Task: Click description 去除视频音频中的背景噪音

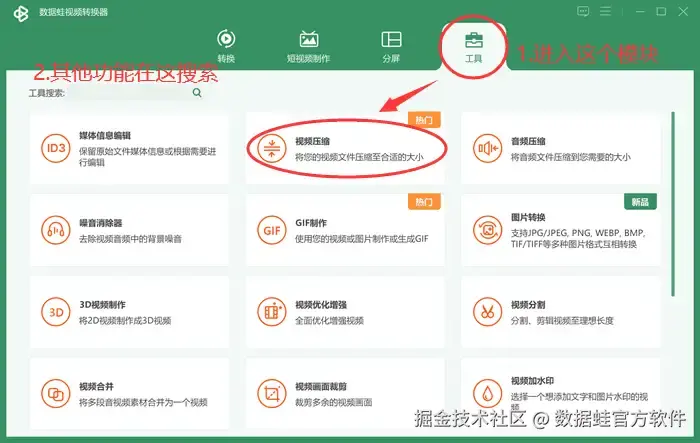Action: pos(130,239)
